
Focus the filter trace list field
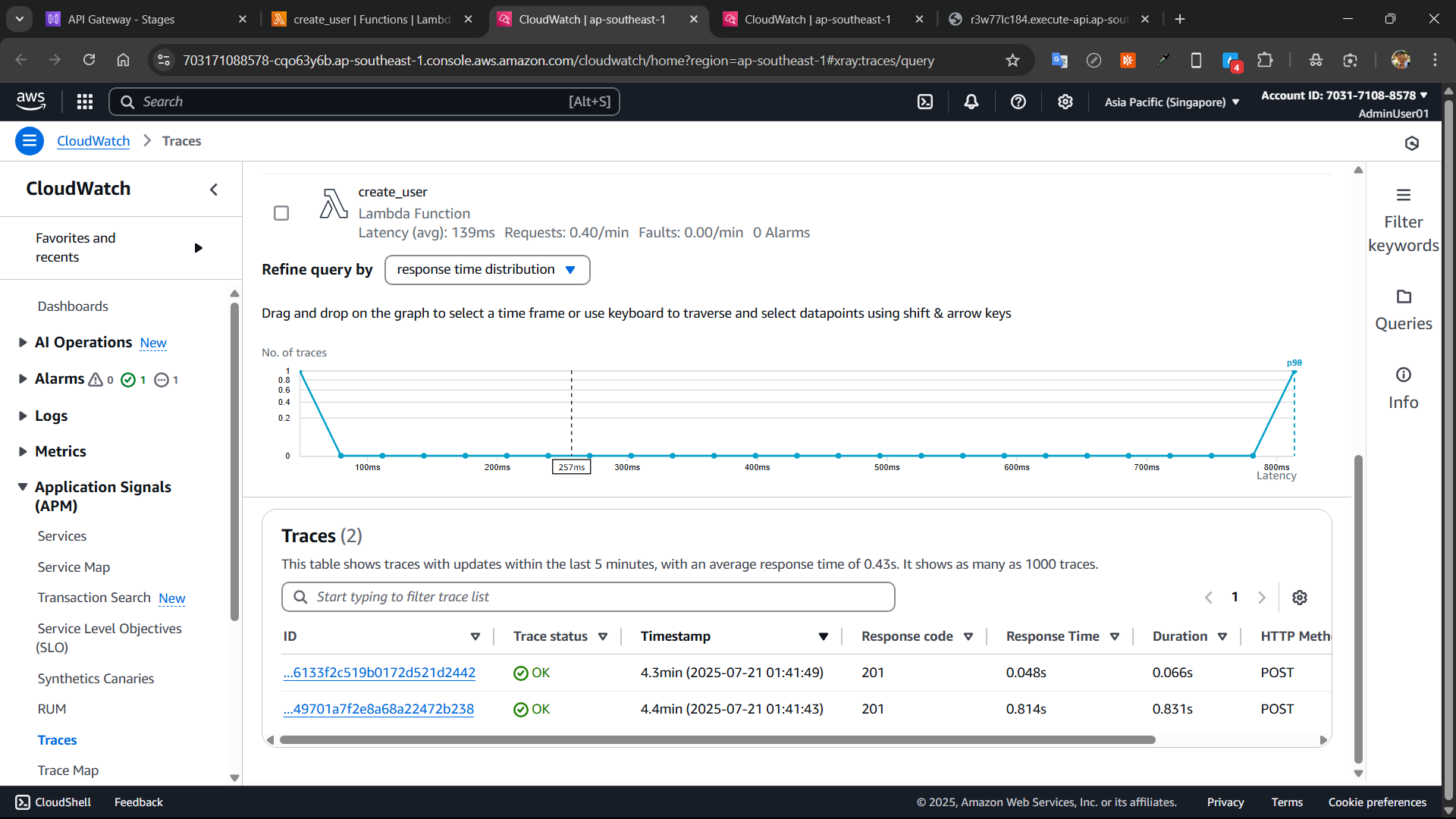pyautogui.click(x=588, y=598)
